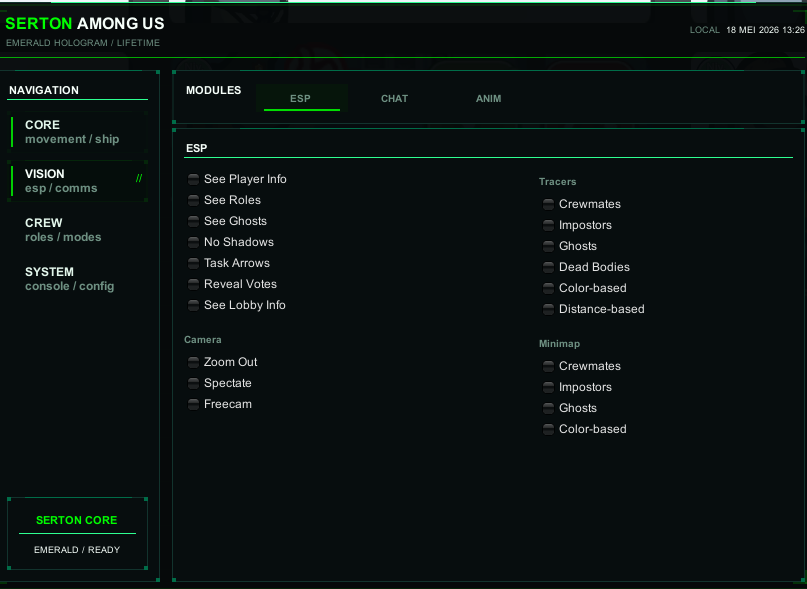Enable Ghosts on Minimap

(x=549, y=409)
